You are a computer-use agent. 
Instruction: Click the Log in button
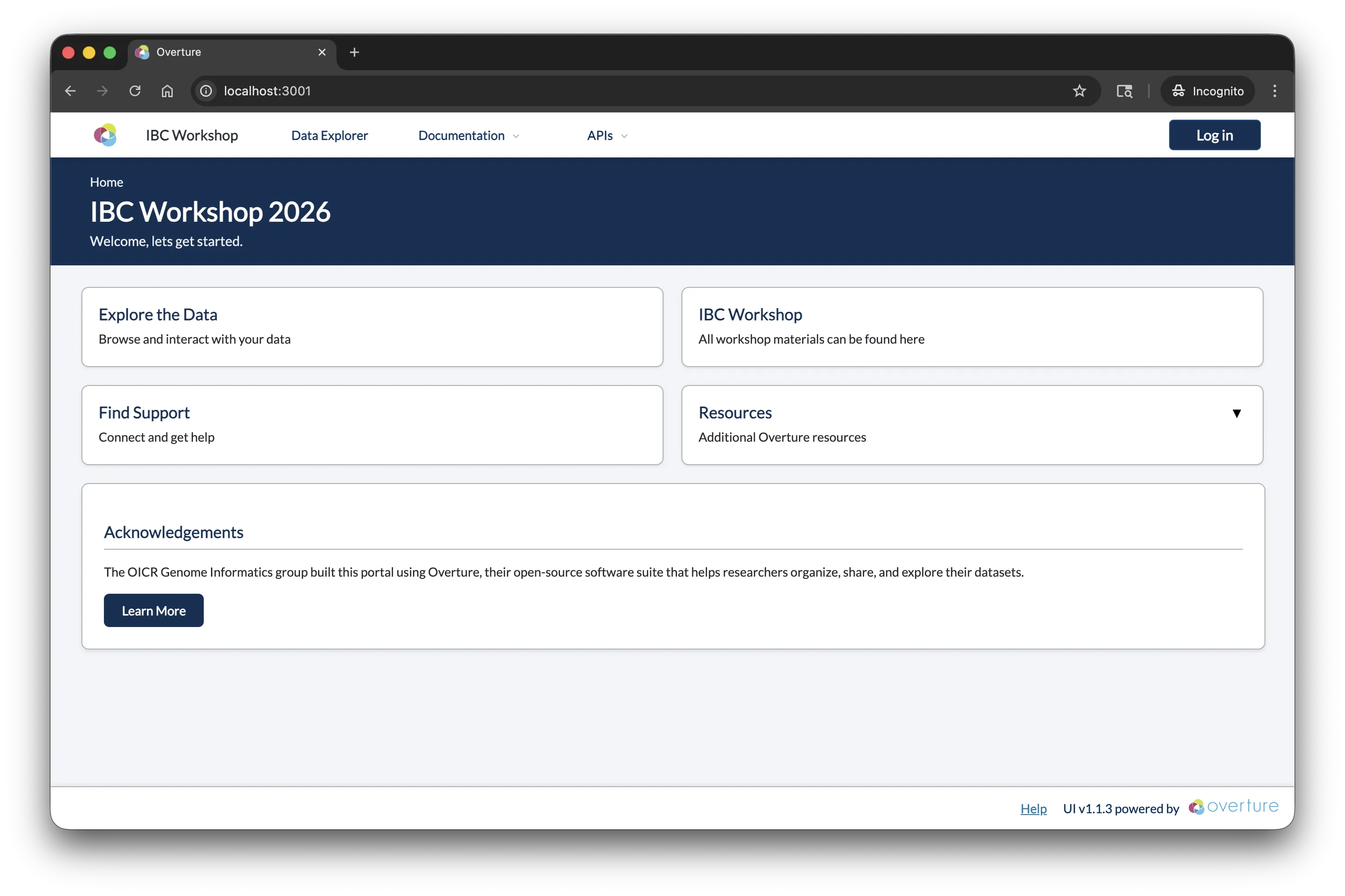coord(1215,135)
